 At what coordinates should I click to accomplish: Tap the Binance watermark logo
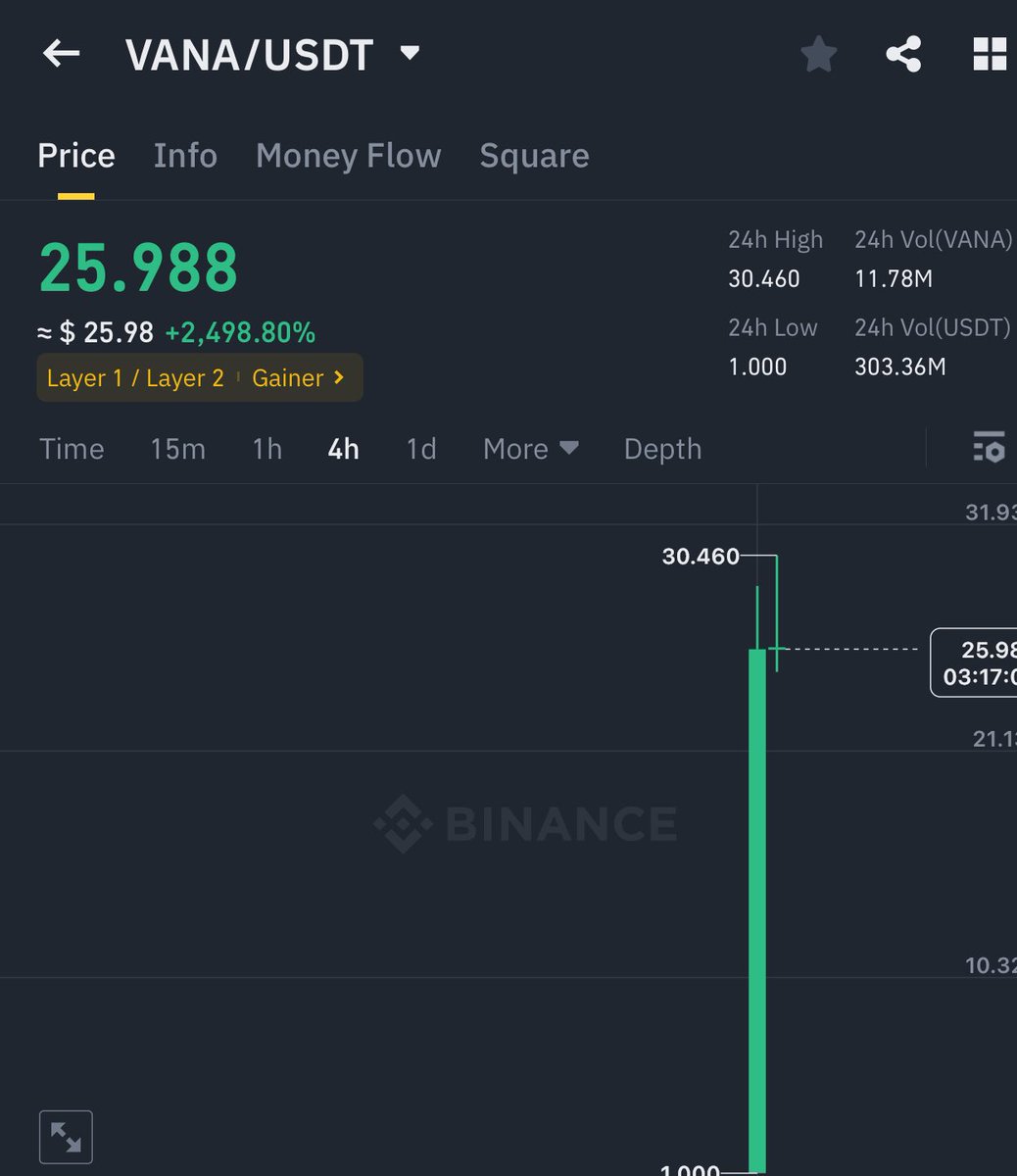tap(526, 823)
